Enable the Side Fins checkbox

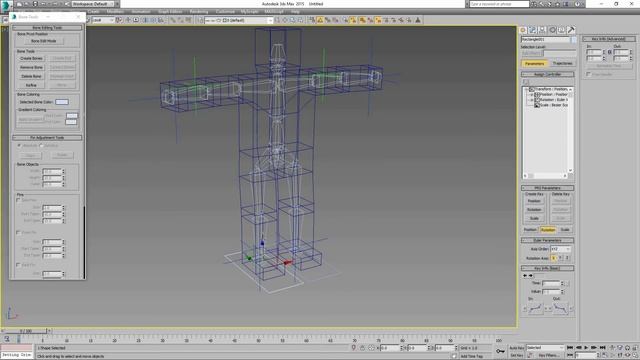pos(18,200)
